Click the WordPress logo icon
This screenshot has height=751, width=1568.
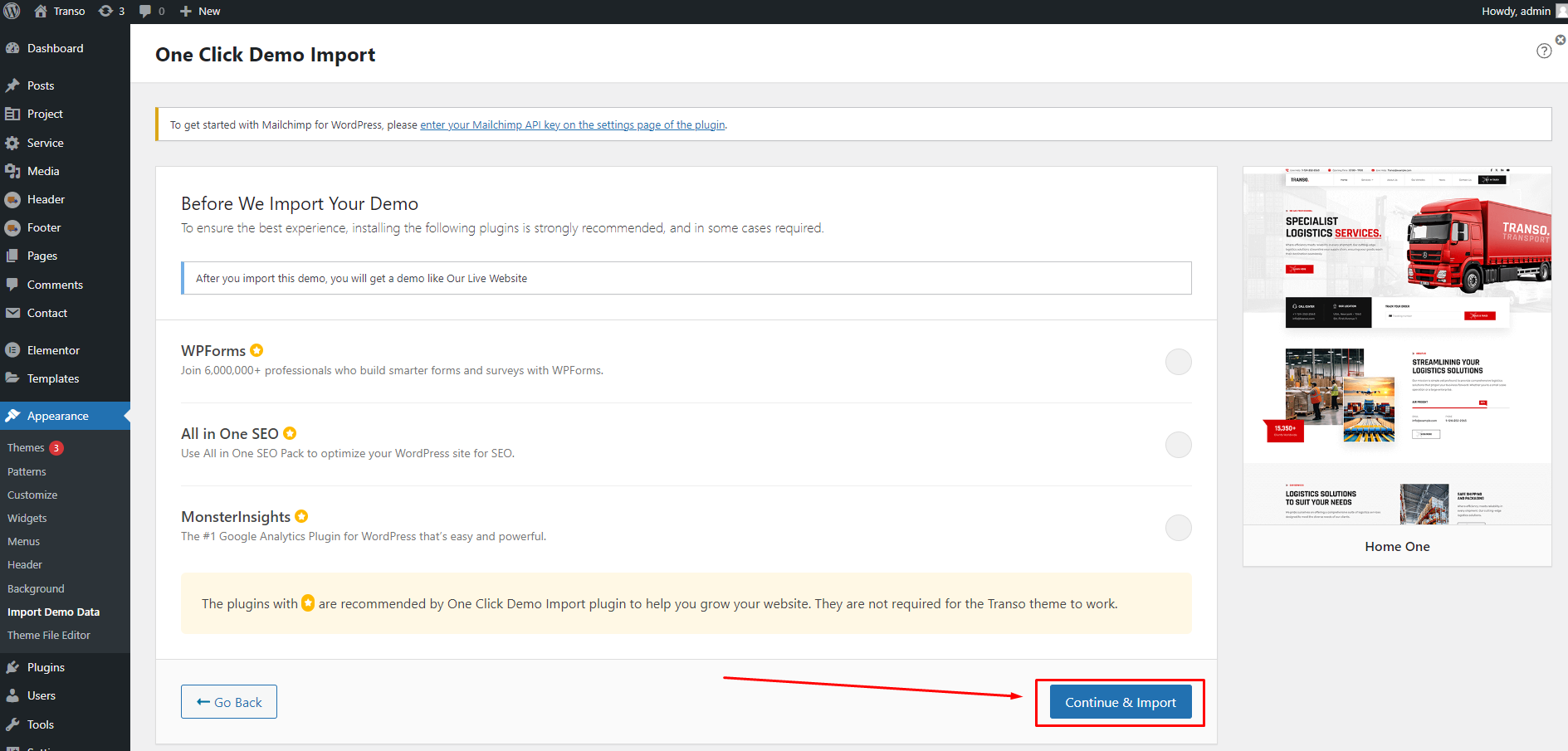pos(12,11)
